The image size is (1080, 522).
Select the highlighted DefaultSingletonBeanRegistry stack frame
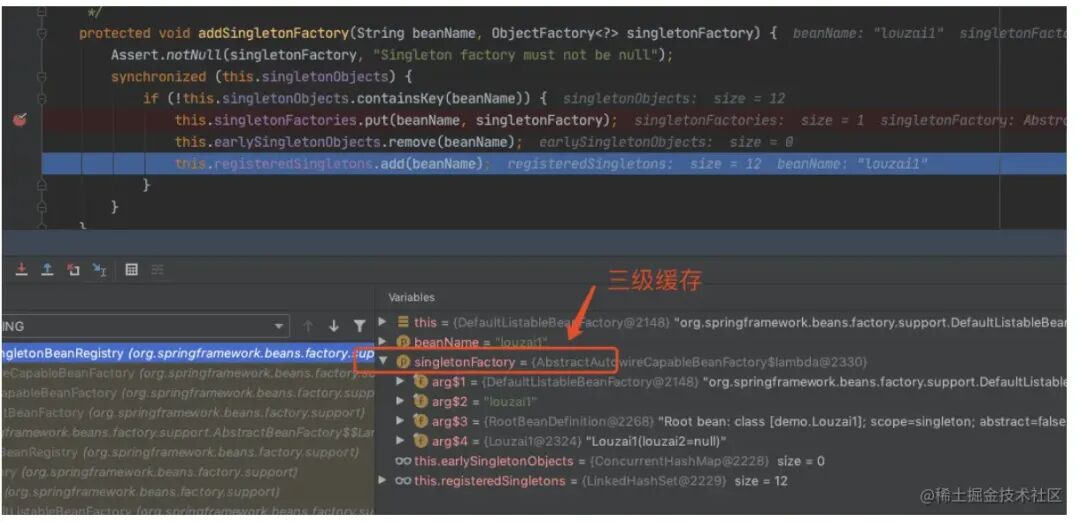pos(187,353)
